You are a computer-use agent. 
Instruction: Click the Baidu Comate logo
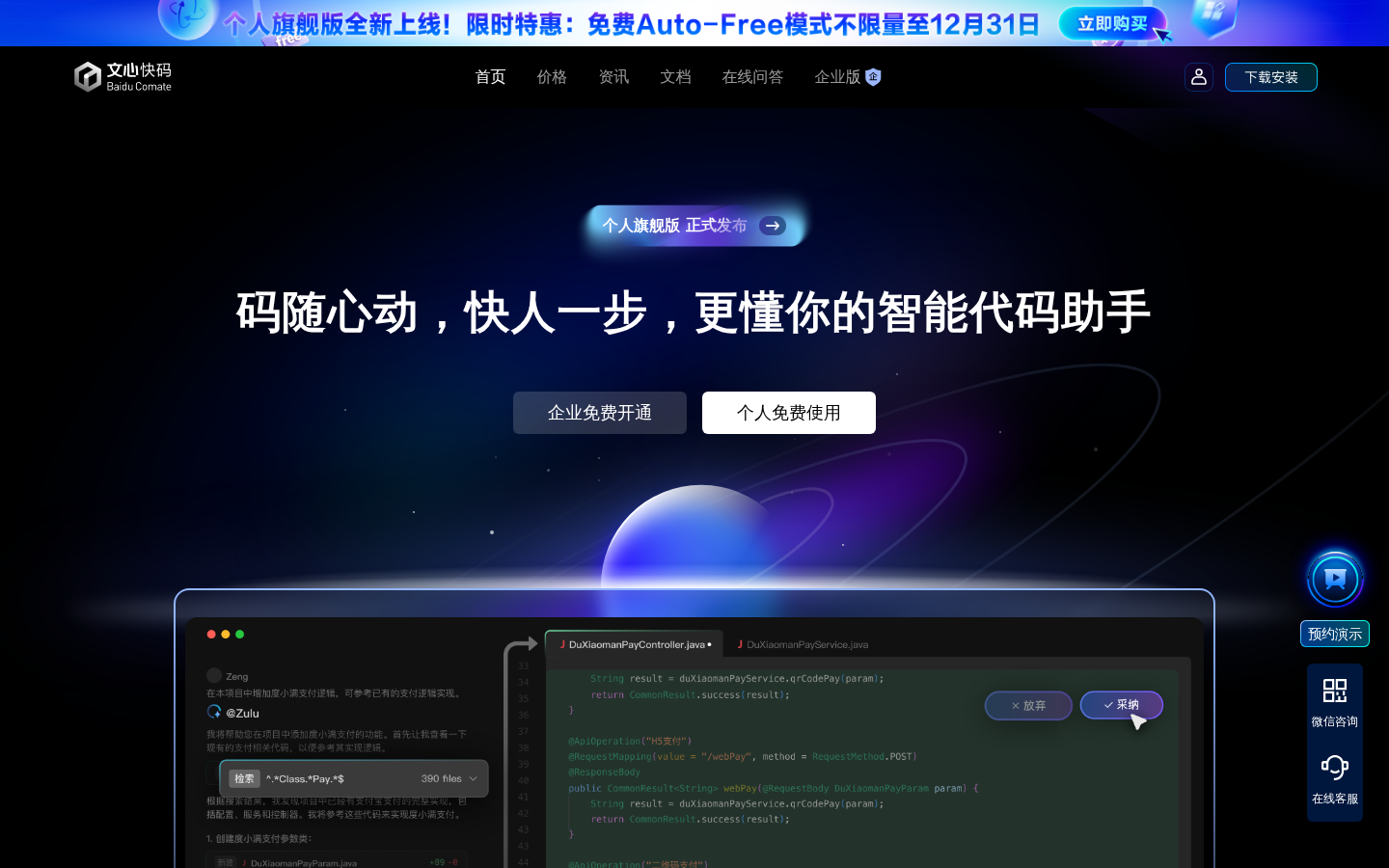(123, 77)
